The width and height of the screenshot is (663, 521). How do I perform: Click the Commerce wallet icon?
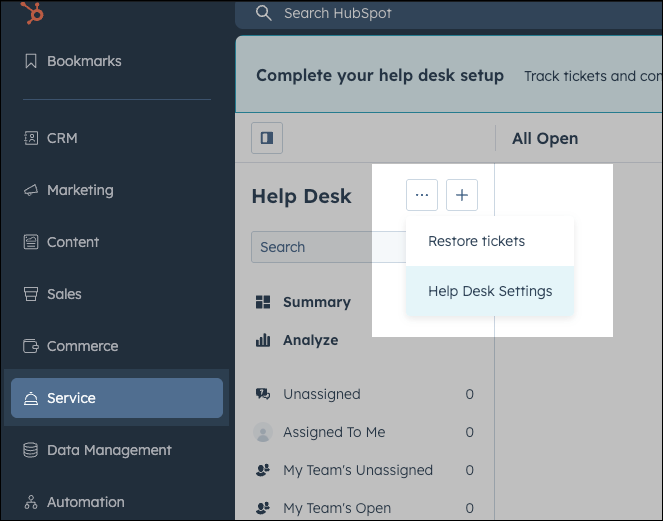click(x=31, y=346)
